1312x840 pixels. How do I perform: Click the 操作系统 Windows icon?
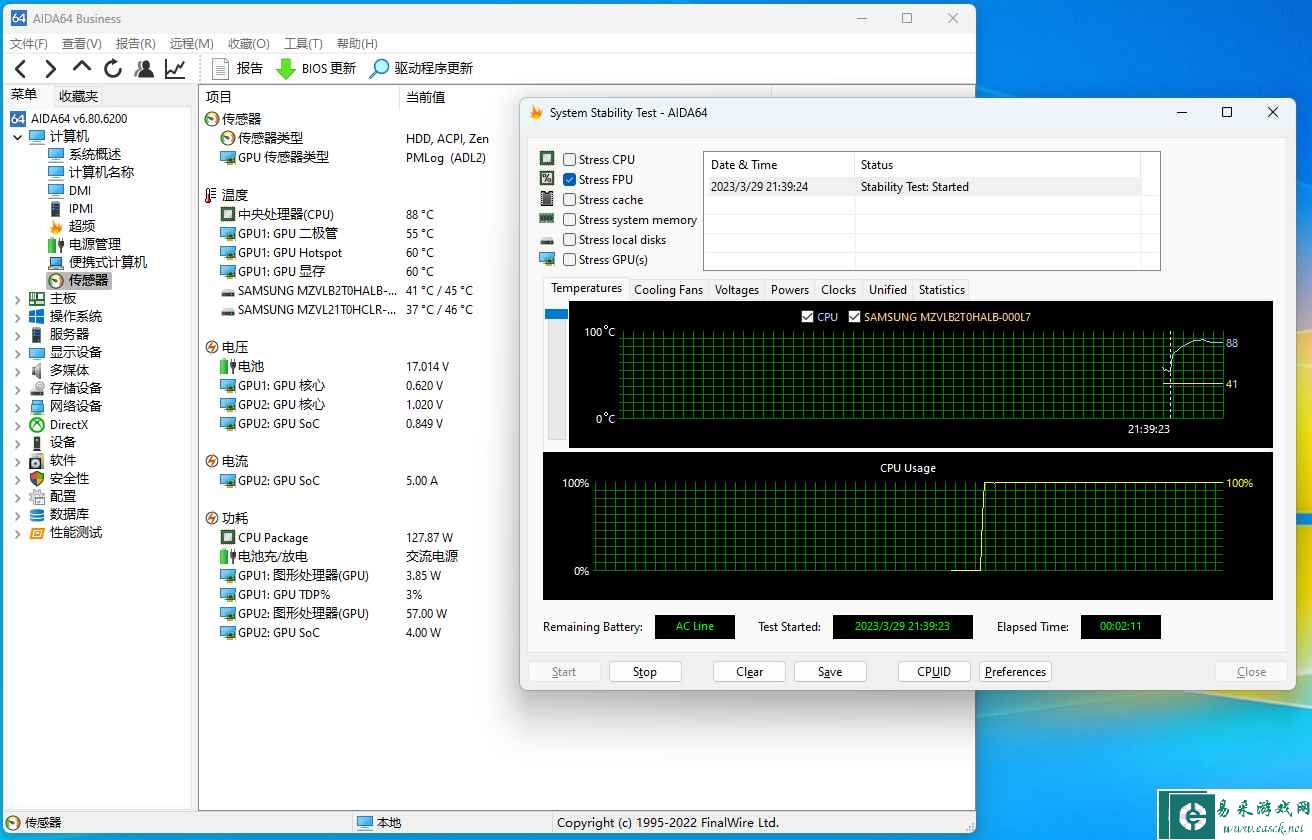pyautogui.click(x=37, y=316)
